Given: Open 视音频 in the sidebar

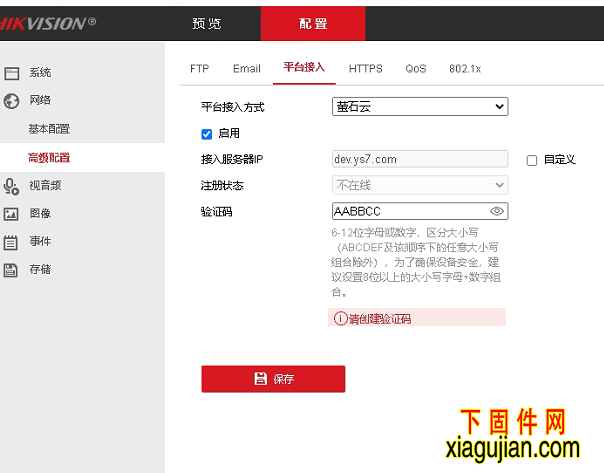Looking at the screenshot, I should [45, 186].
